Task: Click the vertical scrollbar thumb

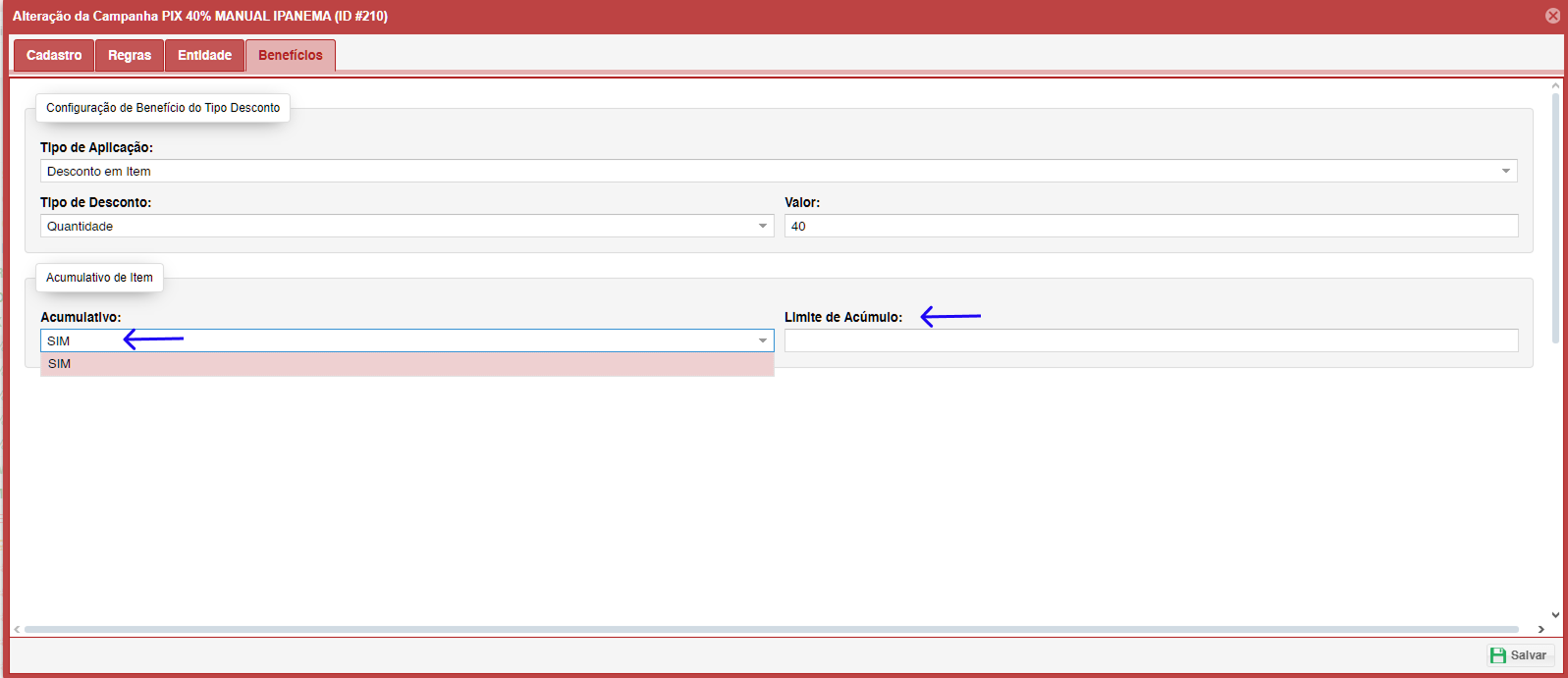Action: tap(1555, 216)
